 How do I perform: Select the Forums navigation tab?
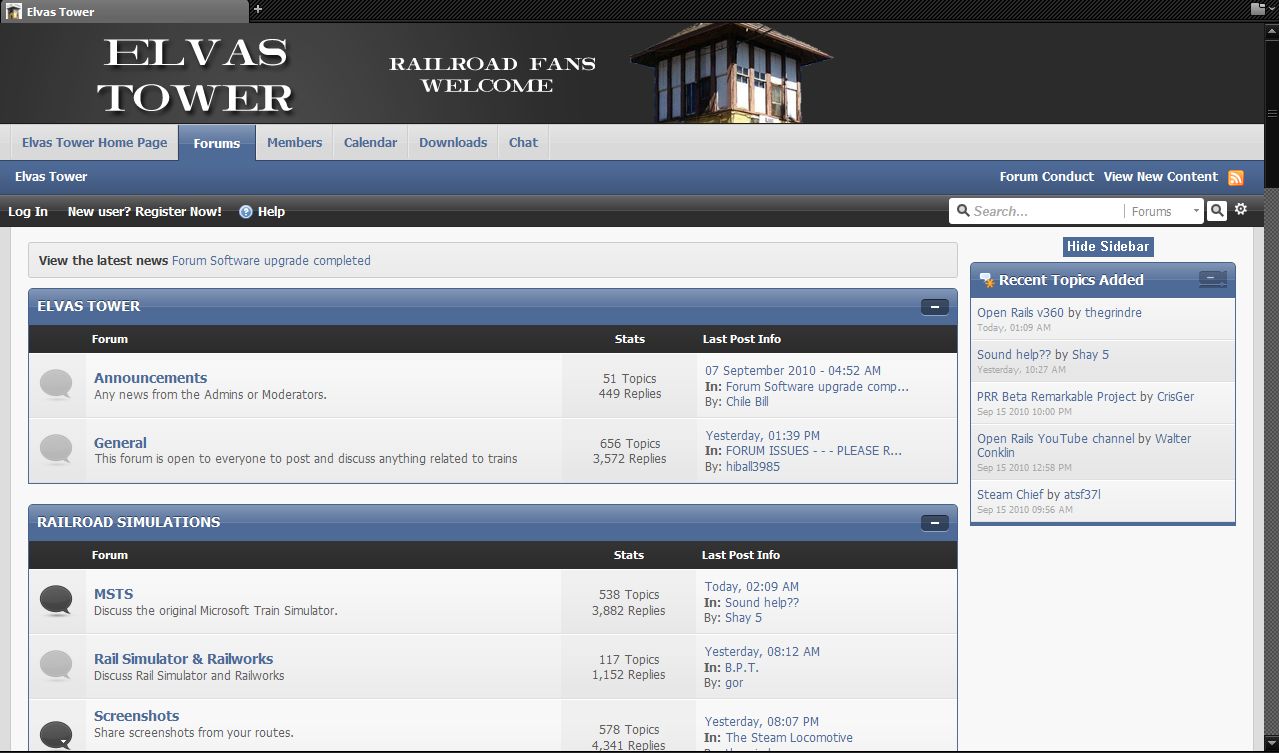(x=217, y=143)
